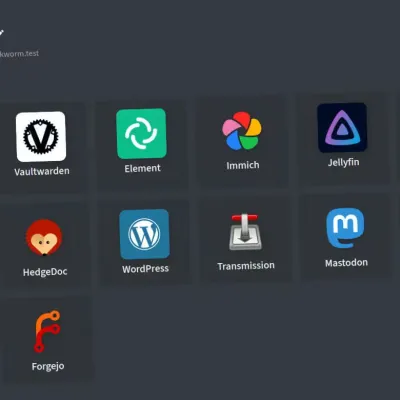
Task: Click the Forgejo label text
Action: [x=48, y=366]
